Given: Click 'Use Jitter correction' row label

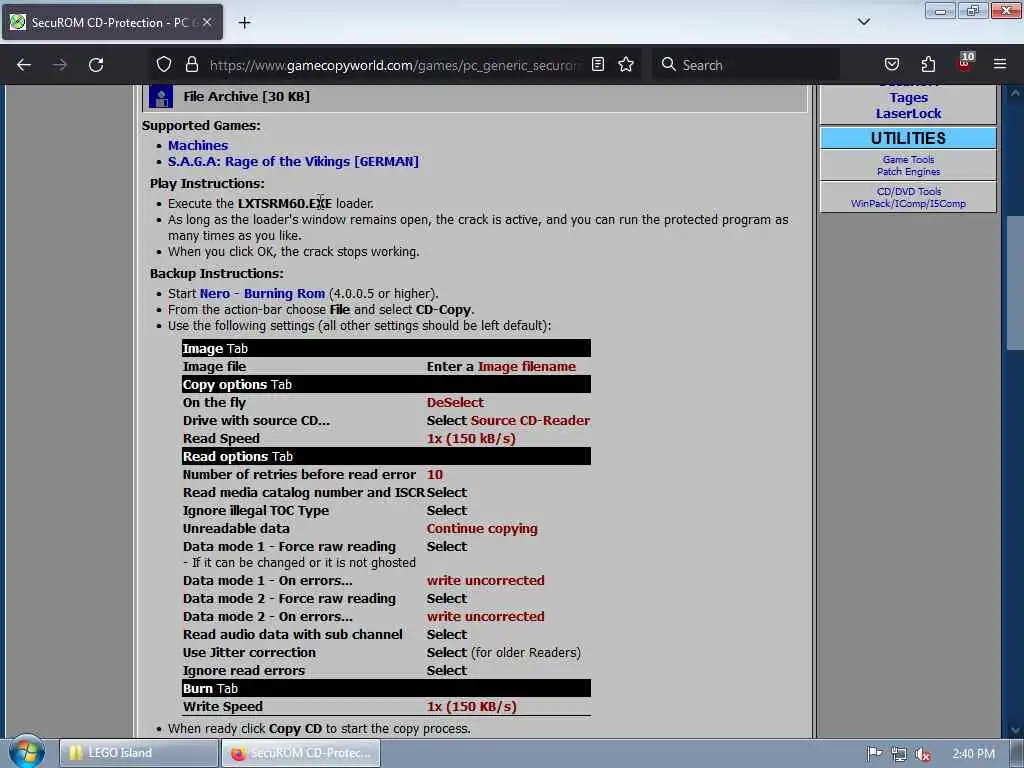Looking at the screenshot, I should [x=249, y=652].
